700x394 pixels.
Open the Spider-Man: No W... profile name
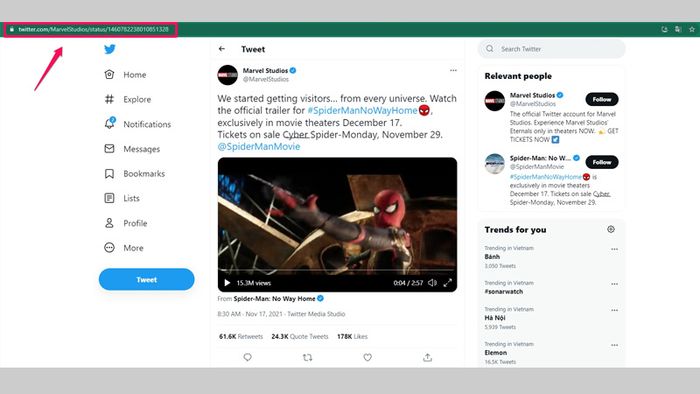pyautogui.click(x=541, y=158)
